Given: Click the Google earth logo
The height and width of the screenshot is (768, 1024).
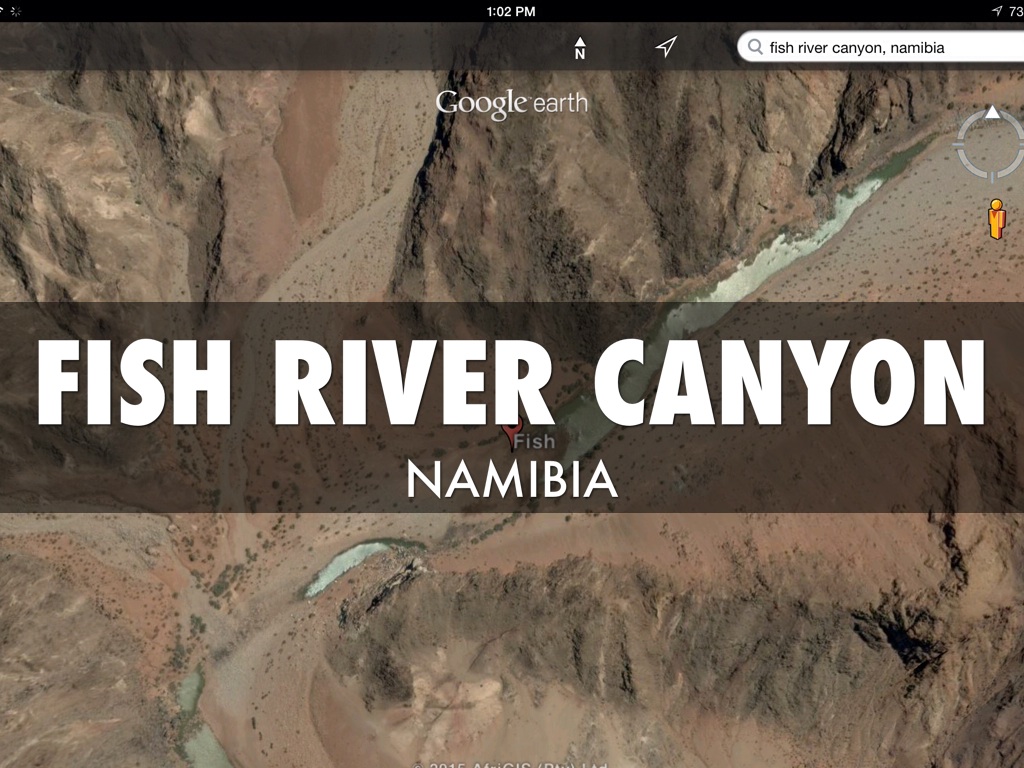Looking at the screenshot, I should tap(511, 104).
